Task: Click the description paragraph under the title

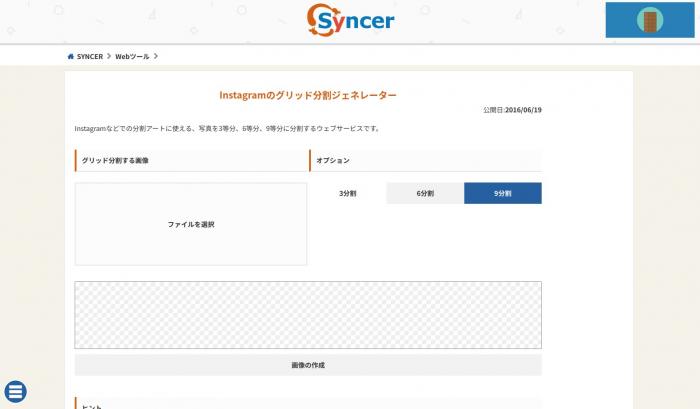Action: pyautogui.click(x=227, y=129)
